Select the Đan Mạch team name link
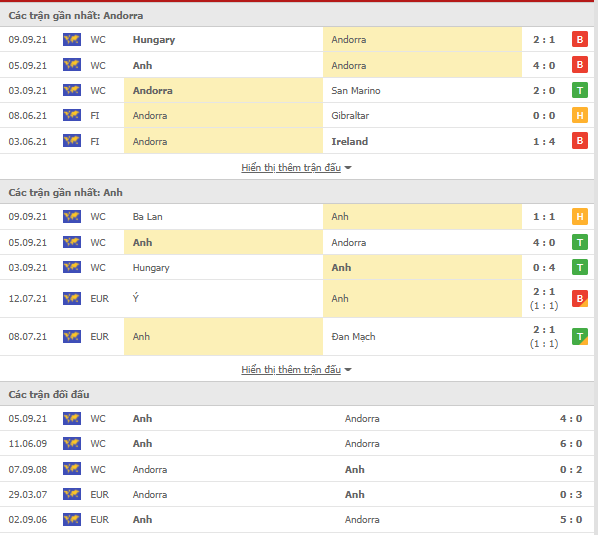The height and width of the screenshot is (535, 598). pyautogui.click(x=353, y=337)
